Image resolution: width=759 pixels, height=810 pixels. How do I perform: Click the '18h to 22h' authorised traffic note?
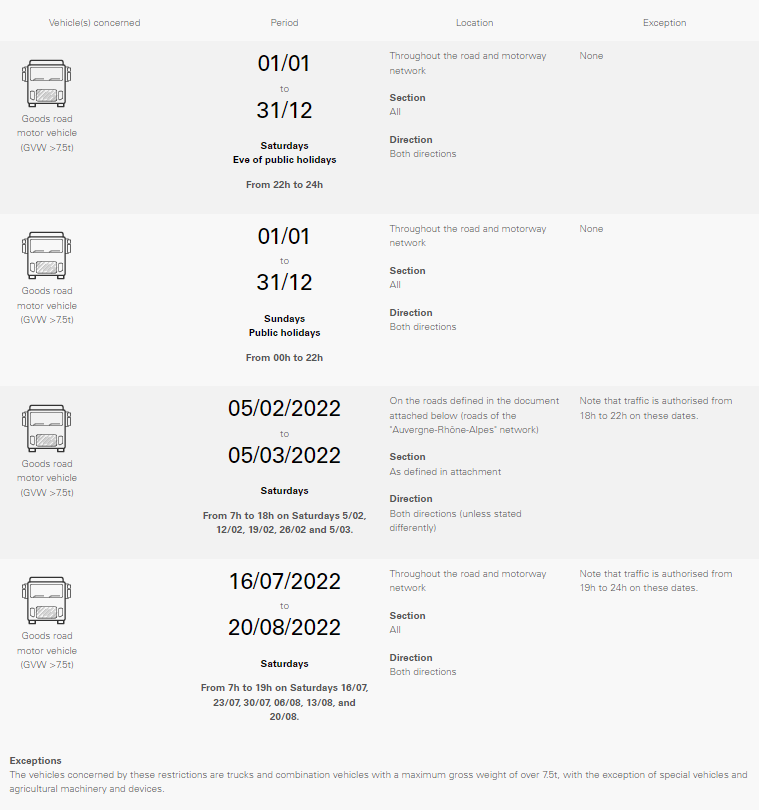pyautogui.click(x=656, y=408)
